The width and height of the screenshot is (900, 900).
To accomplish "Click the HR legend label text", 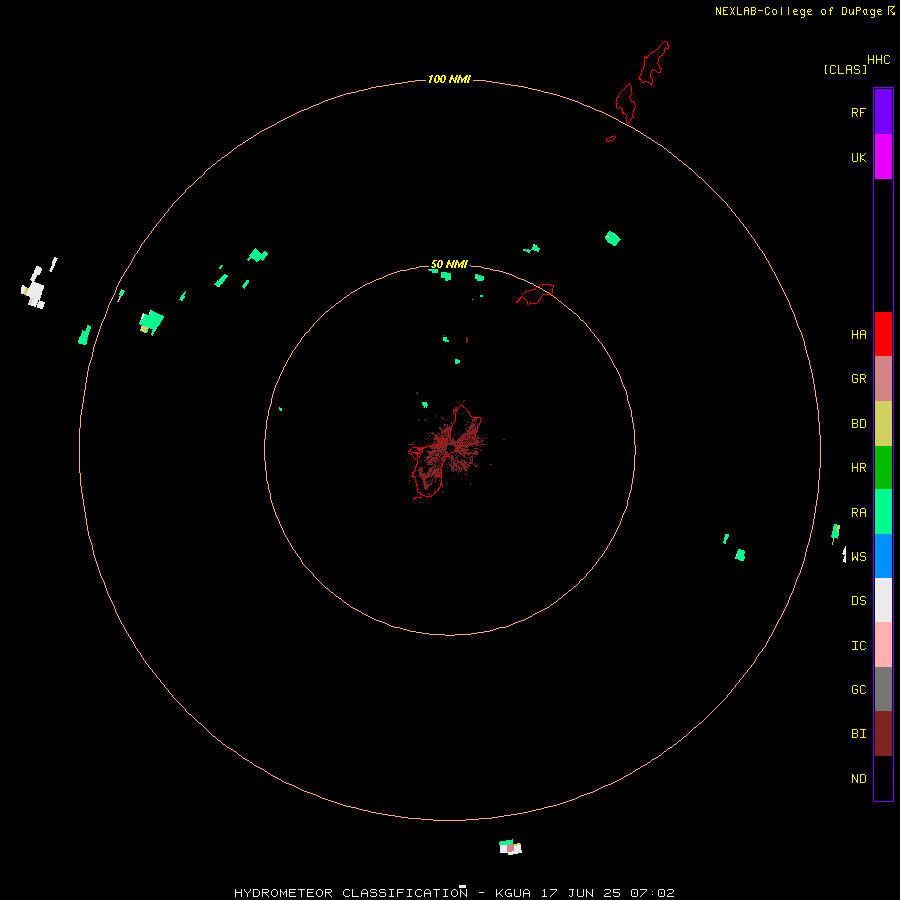I will tap(859, 468).
